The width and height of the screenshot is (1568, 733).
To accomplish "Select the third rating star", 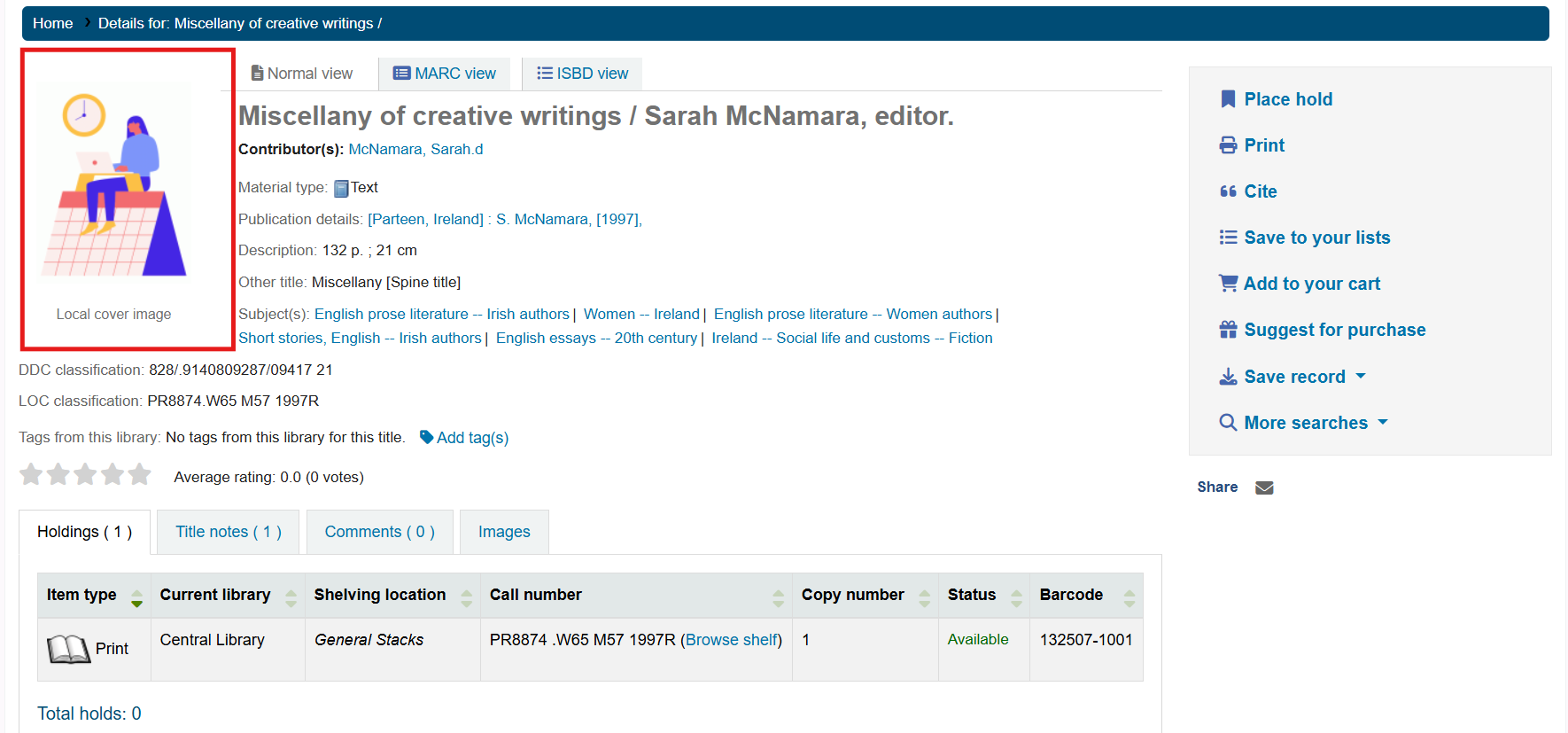I will [x=85, y=475].
